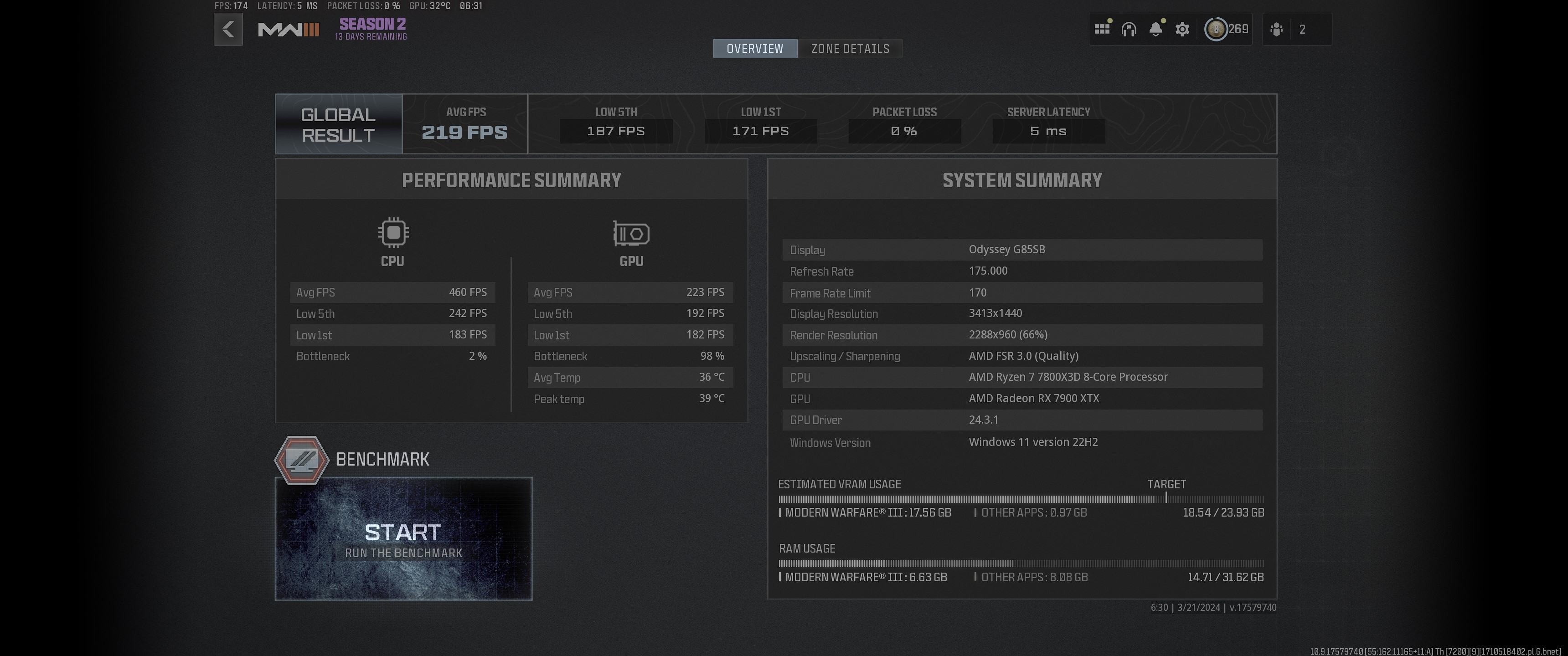Open settings with the gear icon
The height and width of the screenshot is (656, 1568).
coord(1182,29)
